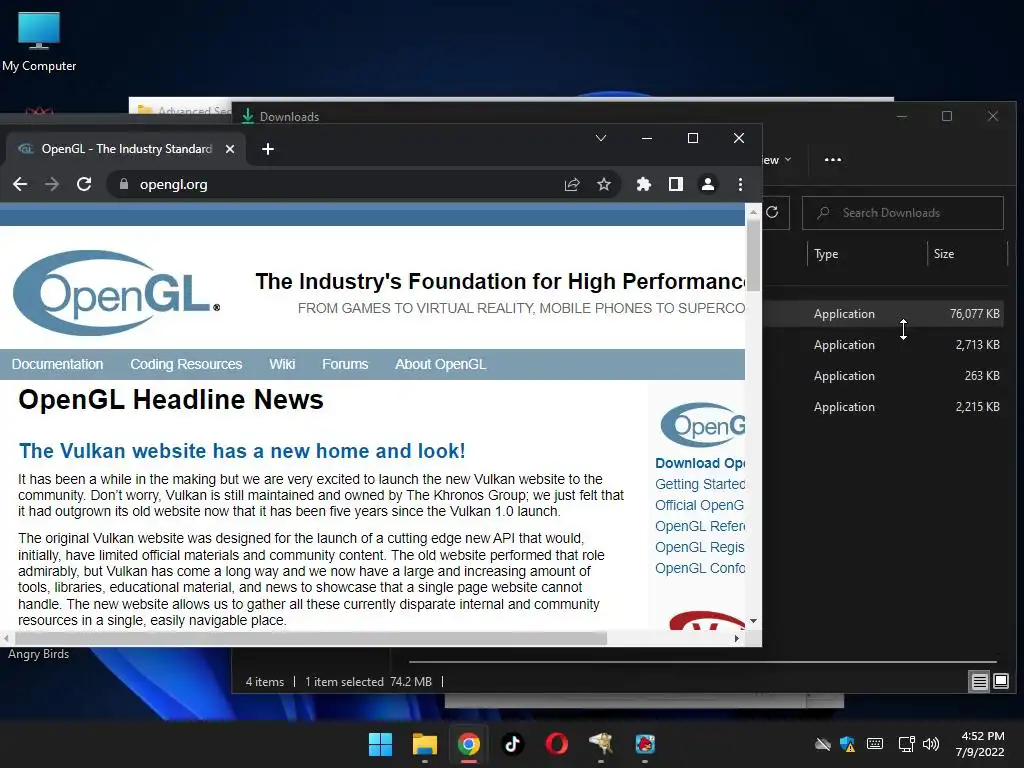
Task: Refresh the Downloads folder in File Explorer
Action: click(772, 212)
